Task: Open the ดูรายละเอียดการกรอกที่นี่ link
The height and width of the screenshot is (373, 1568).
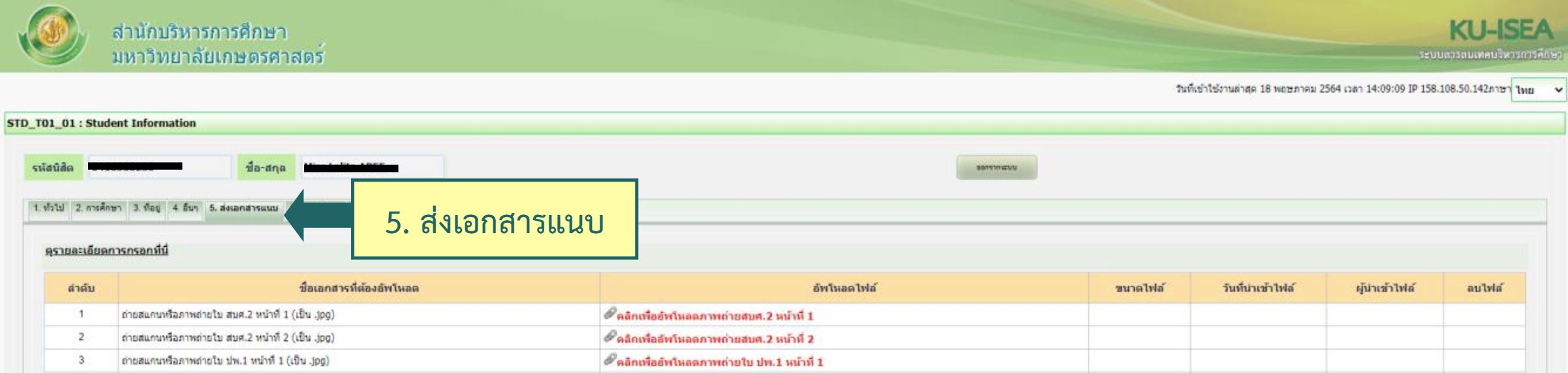Action: 107,251
